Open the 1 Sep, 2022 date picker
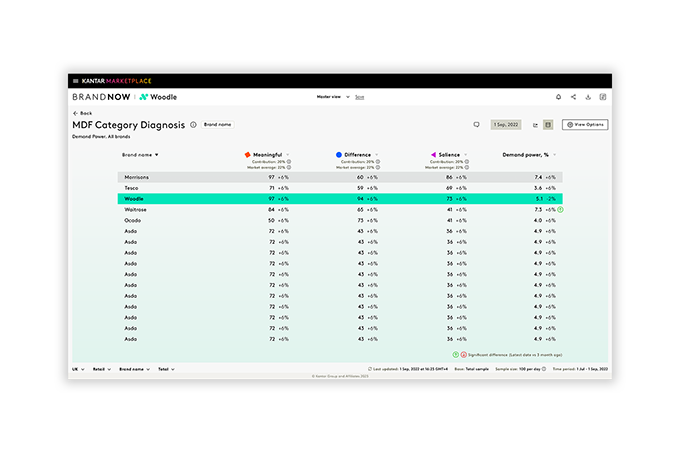680x453 pixels. tap(506, 125)
